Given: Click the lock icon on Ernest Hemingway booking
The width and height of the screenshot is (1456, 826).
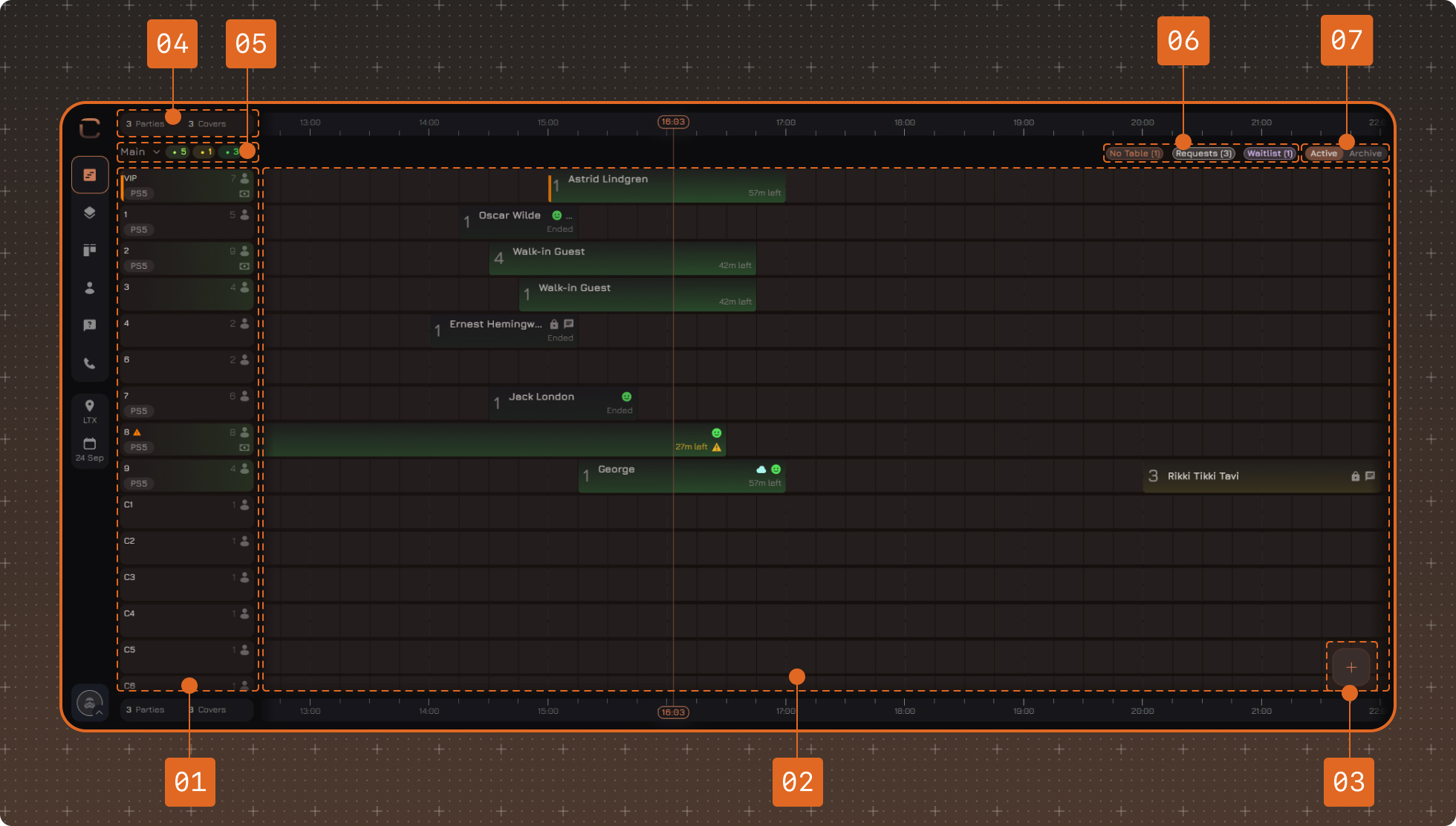Looking at the screenshot, I should pyautogui.click(x=554, y=324).
